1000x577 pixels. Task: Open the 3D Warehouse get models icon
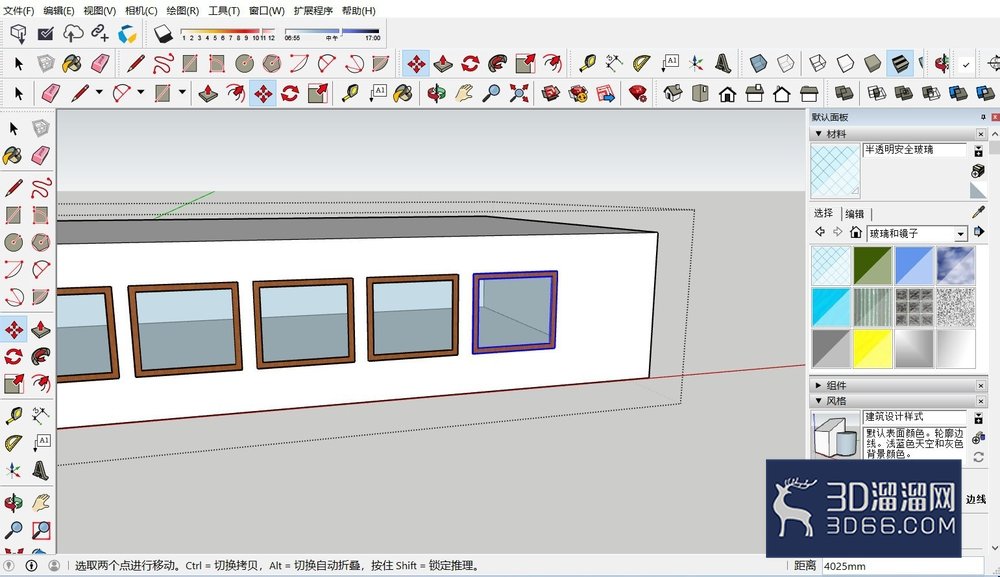18,33
